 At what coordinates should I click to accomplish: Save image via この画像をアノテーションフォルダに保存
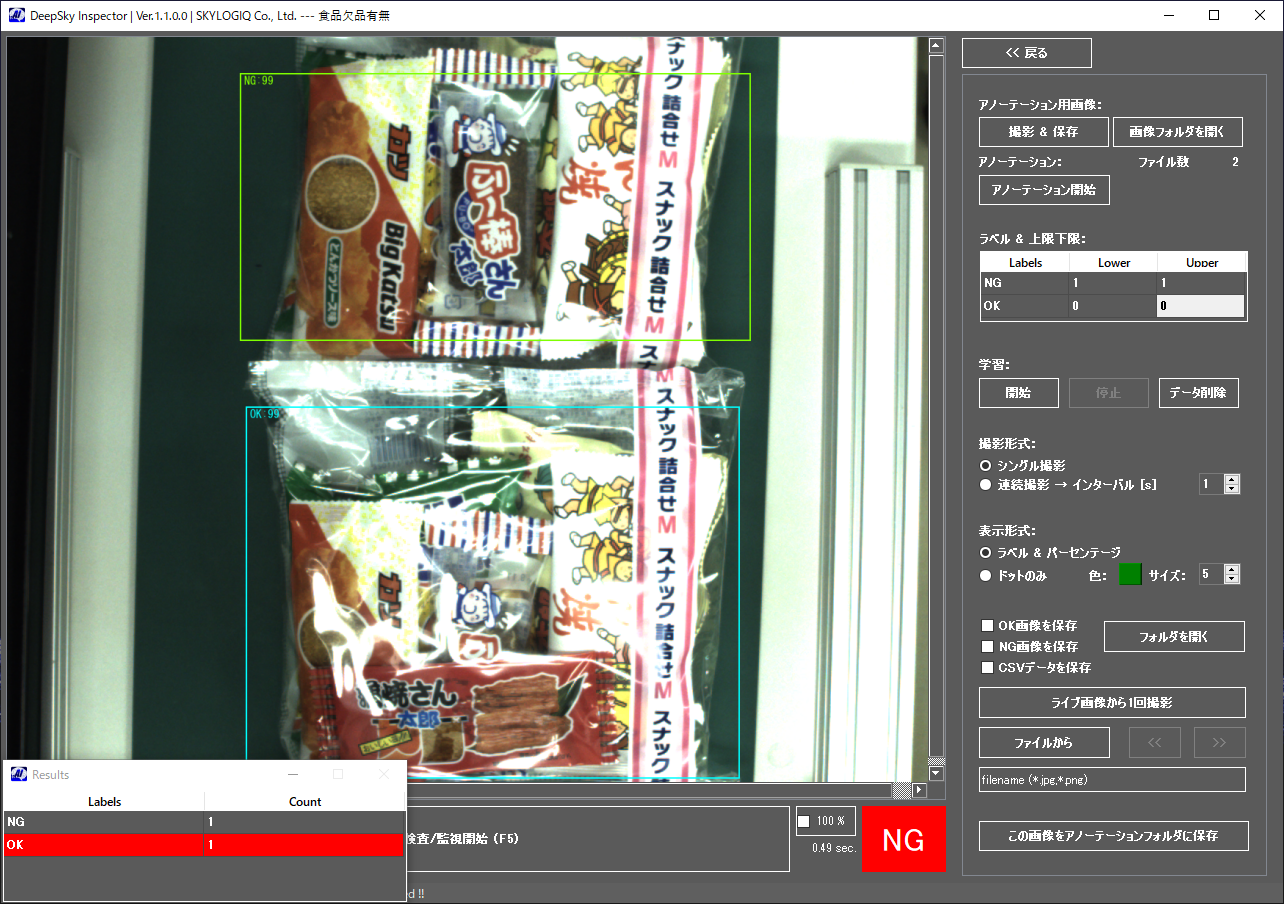[1114, 836]
